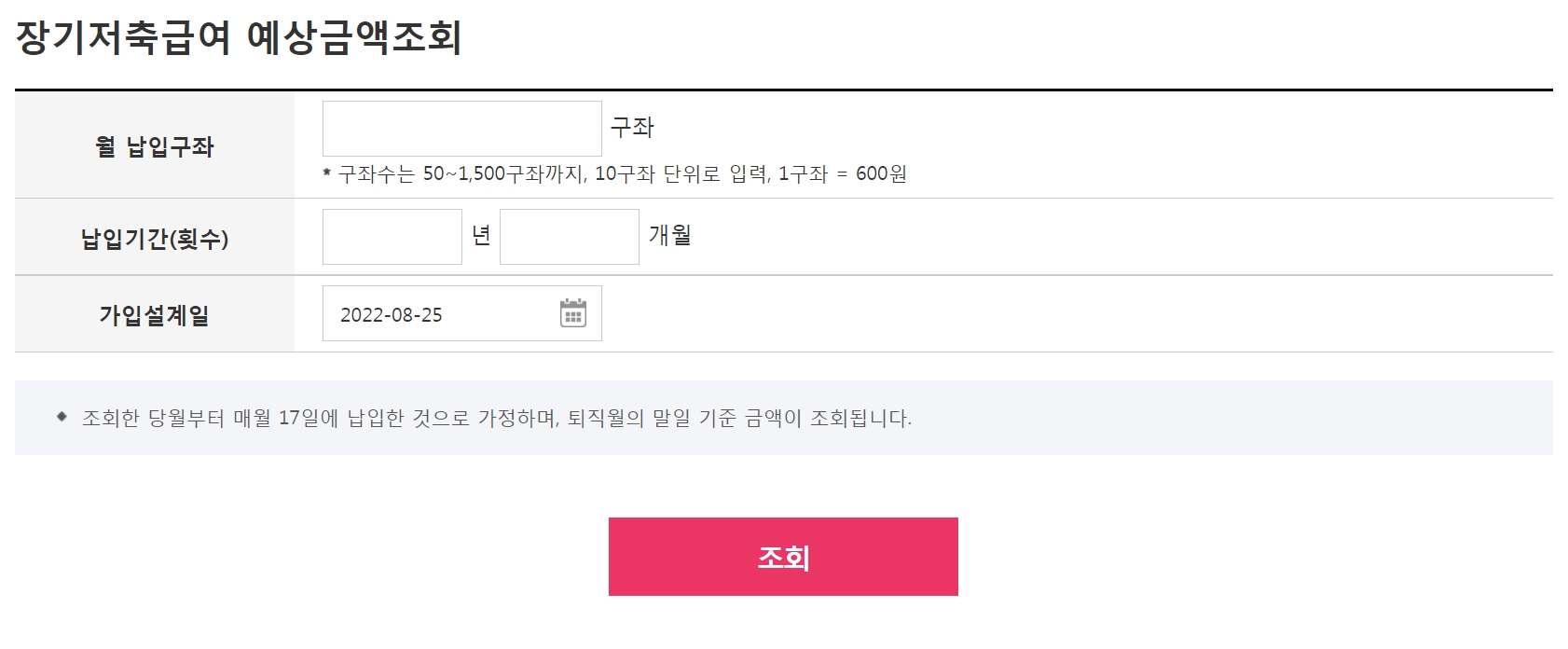Viewport: 1568px width, 649px height.
Task: Click the 납입기간(횟수) row label
Action: pyautogui.click(x=155, y=239)
